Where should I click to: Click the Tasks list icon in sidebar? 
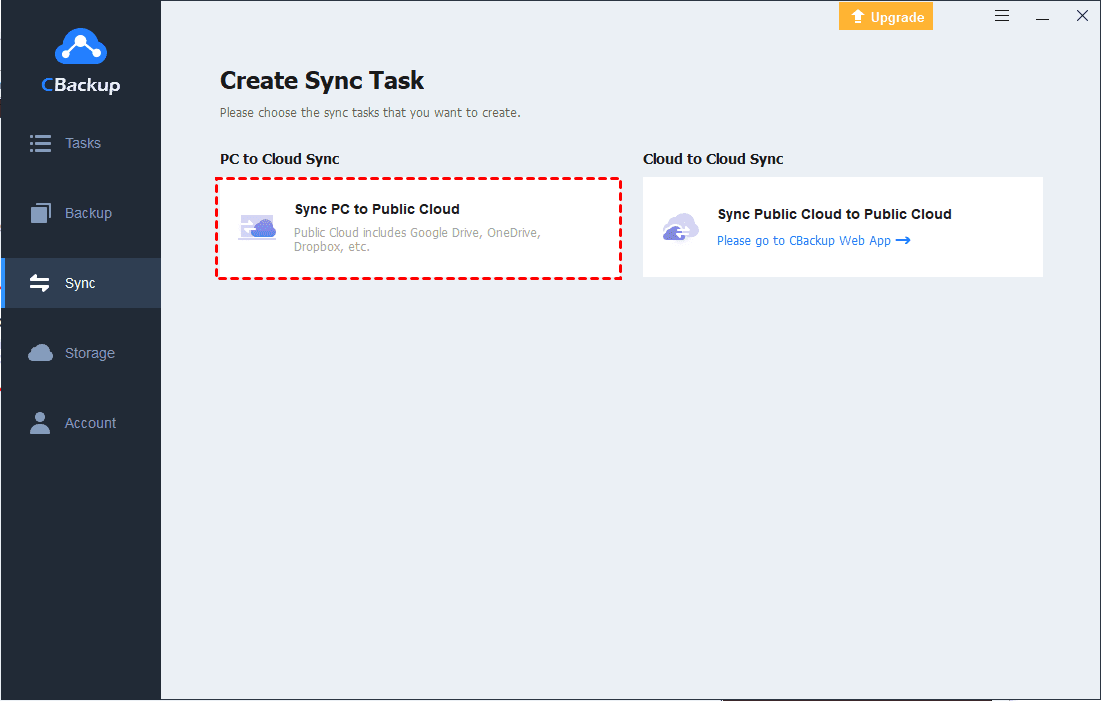pyautogui.click(x=40, y=143)
